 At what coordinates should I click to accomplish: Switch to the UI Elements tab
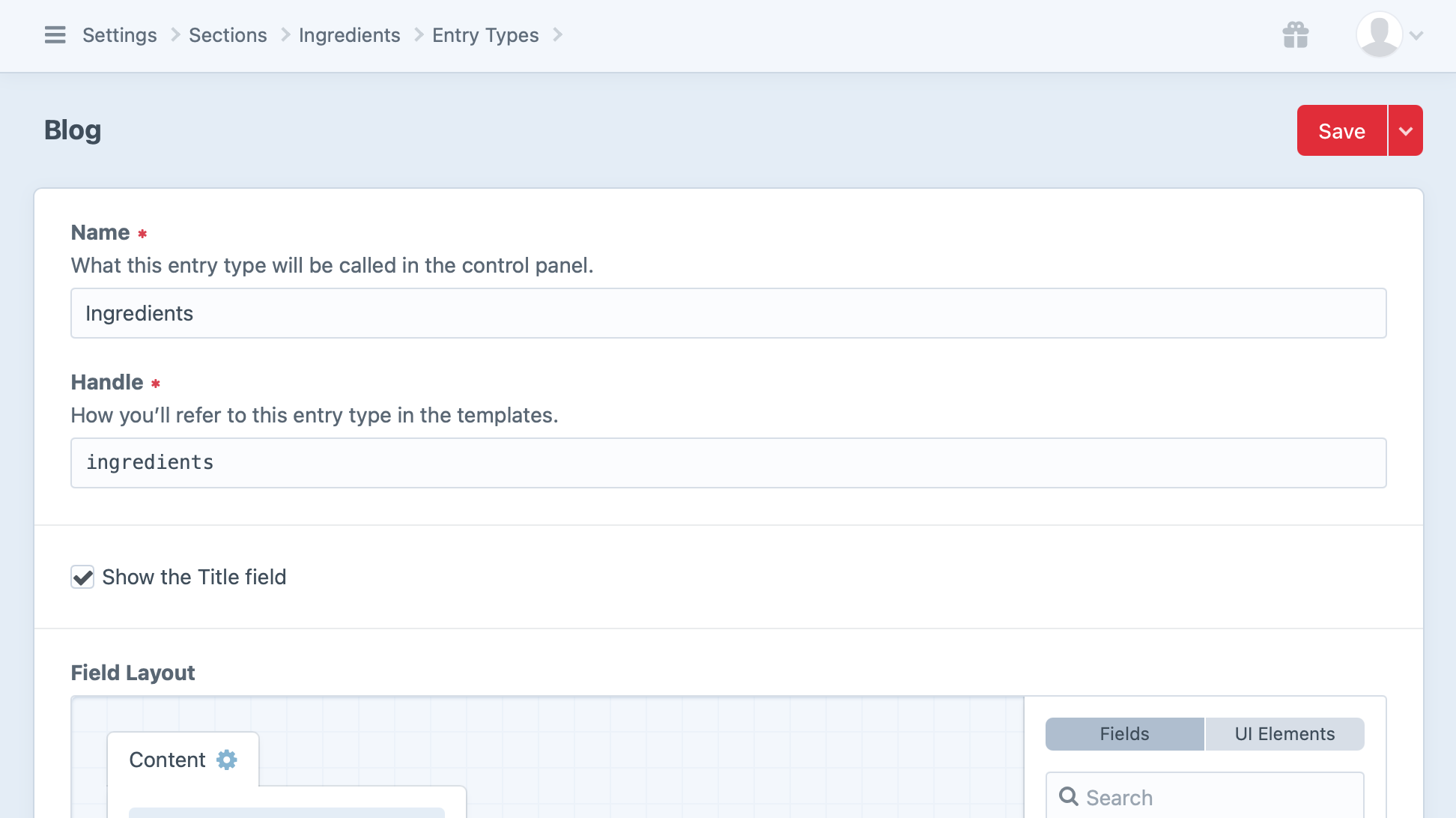click(x=1284, y=733)
